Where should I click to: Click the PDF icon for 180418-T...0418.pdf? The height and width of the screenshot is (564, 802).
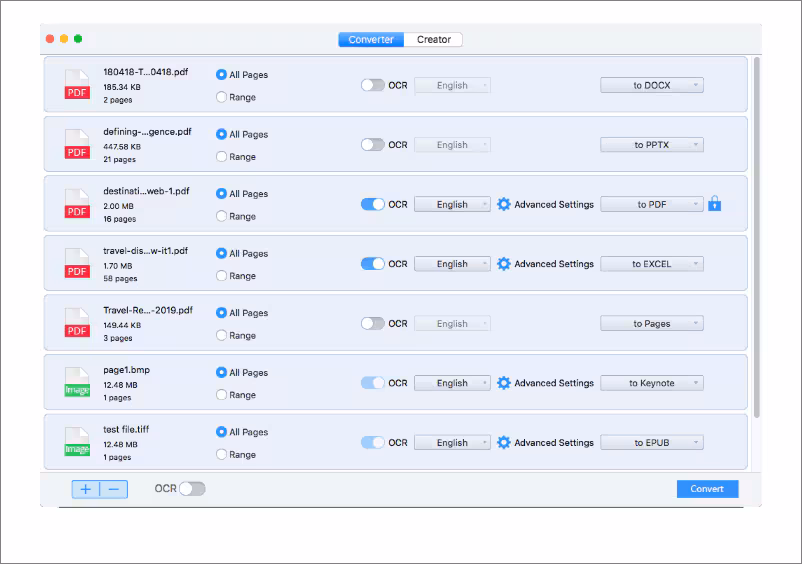point(77,85)
